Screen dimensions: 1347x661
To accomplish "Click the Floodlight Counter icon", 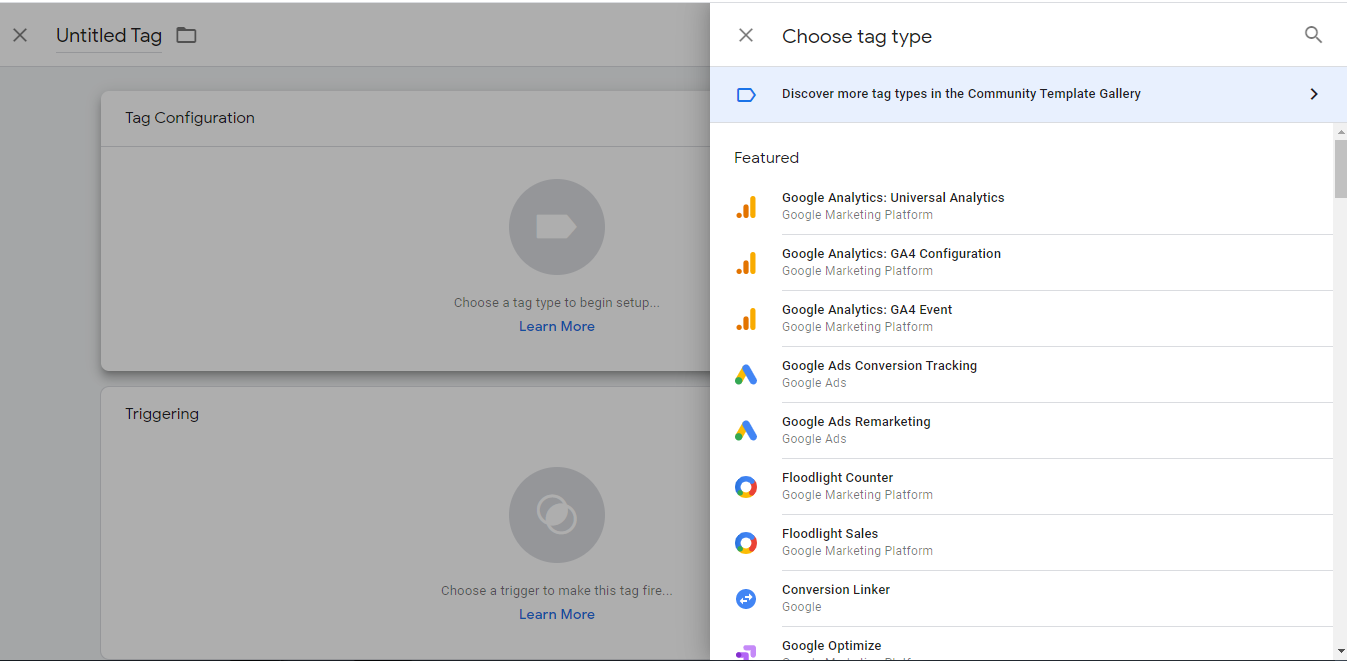I will tap(746, 487).
